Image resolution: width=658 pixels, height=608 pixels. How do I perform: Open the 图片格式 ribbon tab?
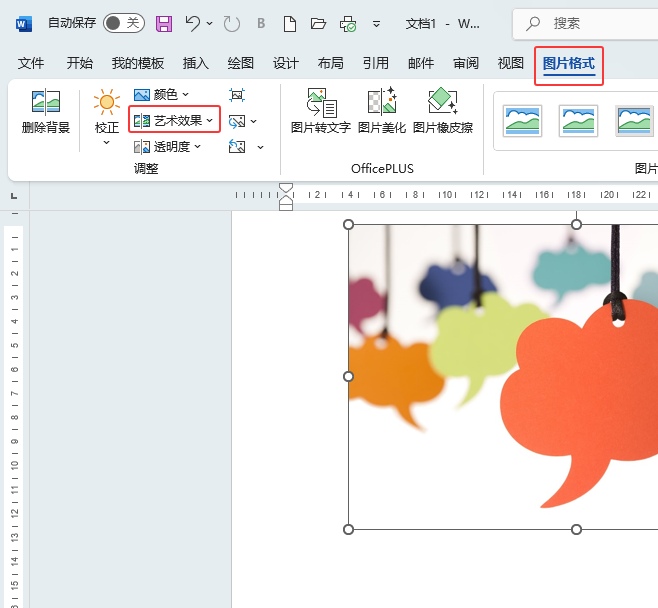point(568,64)
